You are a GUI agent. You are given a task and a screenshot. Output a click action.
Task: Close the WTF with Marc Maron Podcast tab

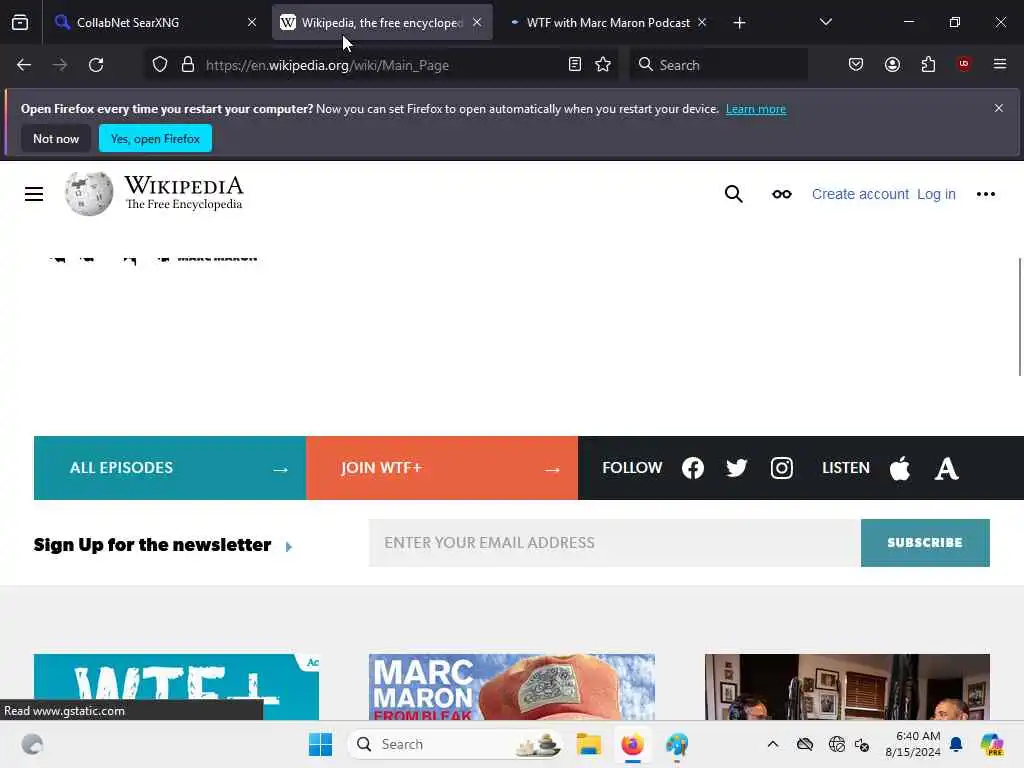tap(702, 22)
